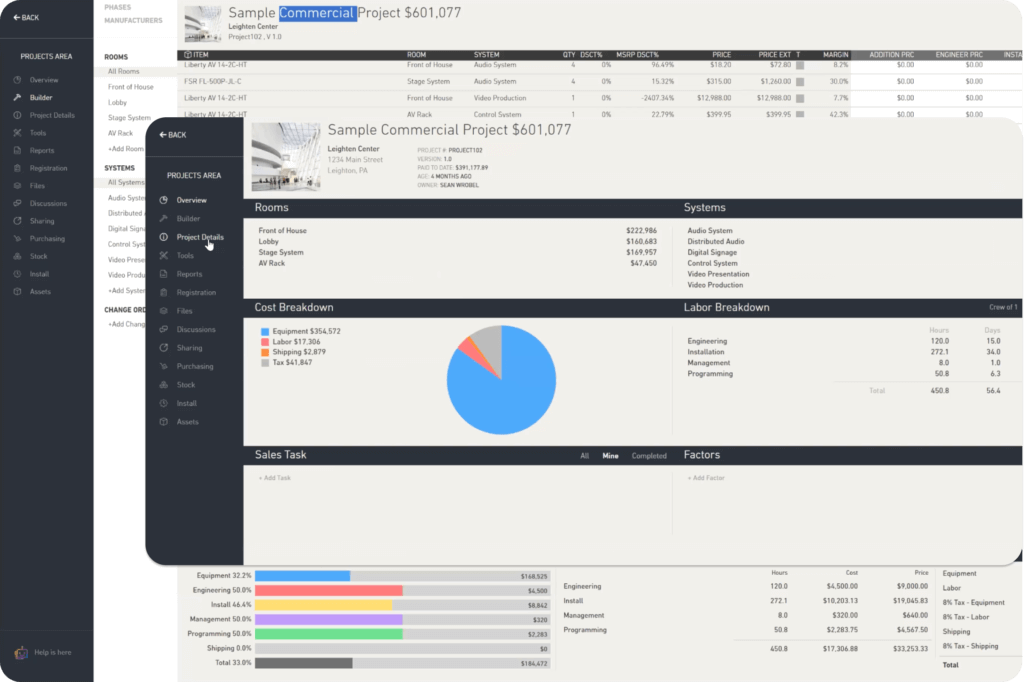Toggle the T checkbox on the FSR FL-500P-JL-C row
The image size is (1024, 682).
(799, 82)
